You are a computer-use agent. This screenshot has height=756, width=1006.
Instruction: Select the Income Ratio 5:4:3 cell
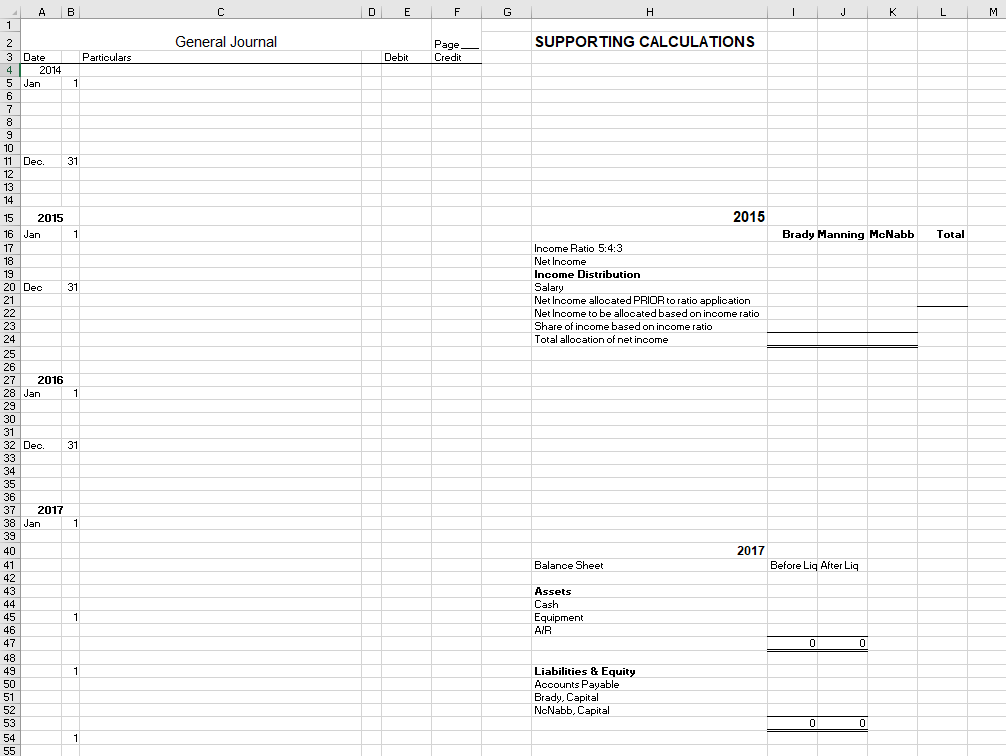click(649, 248)
